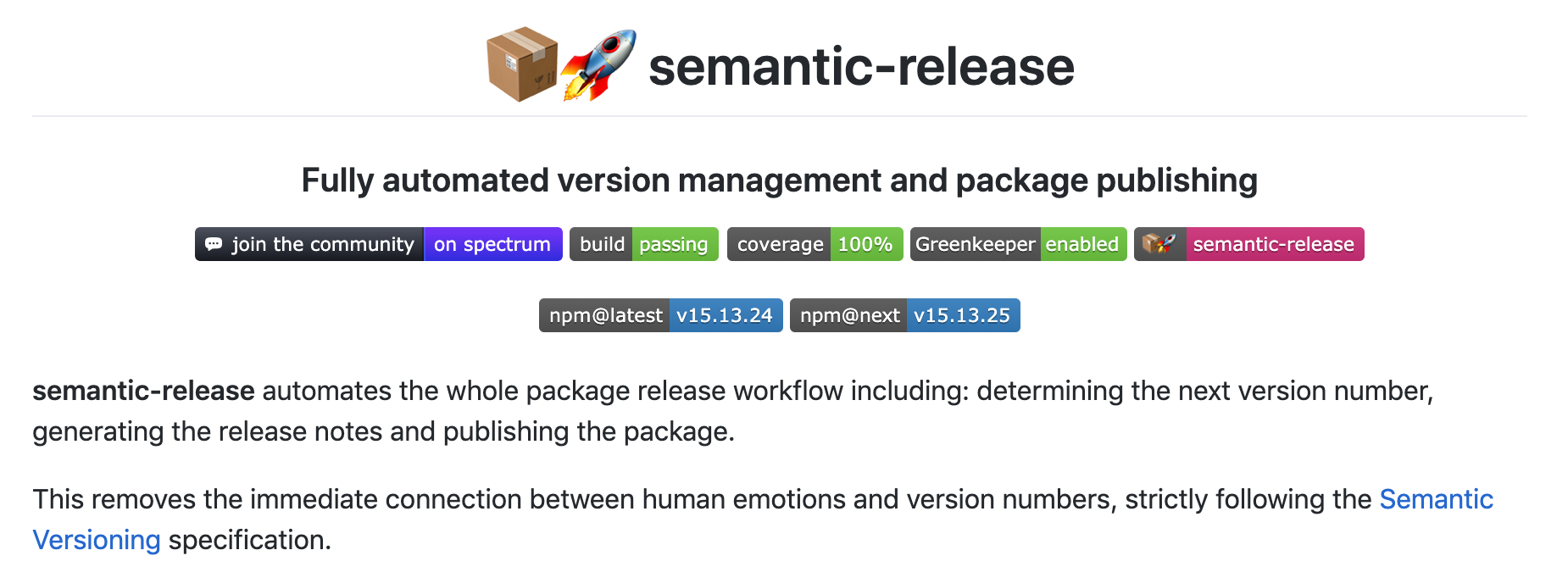This screenshot has width=1568, height=578.
Task: Follow the 'Semantic Versioning' specification link
Action: click(1436, 499)
